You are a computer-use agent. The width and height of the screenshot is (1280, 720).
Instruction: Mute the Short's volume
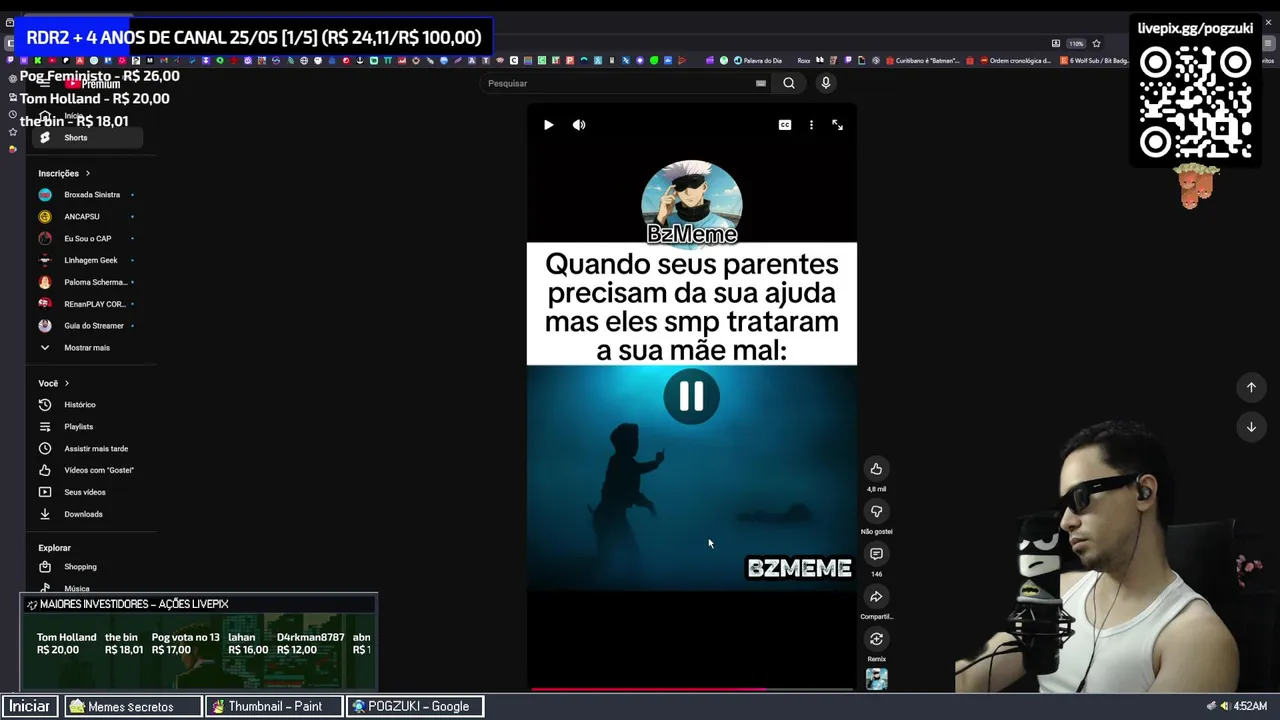(x=579, y=125)
